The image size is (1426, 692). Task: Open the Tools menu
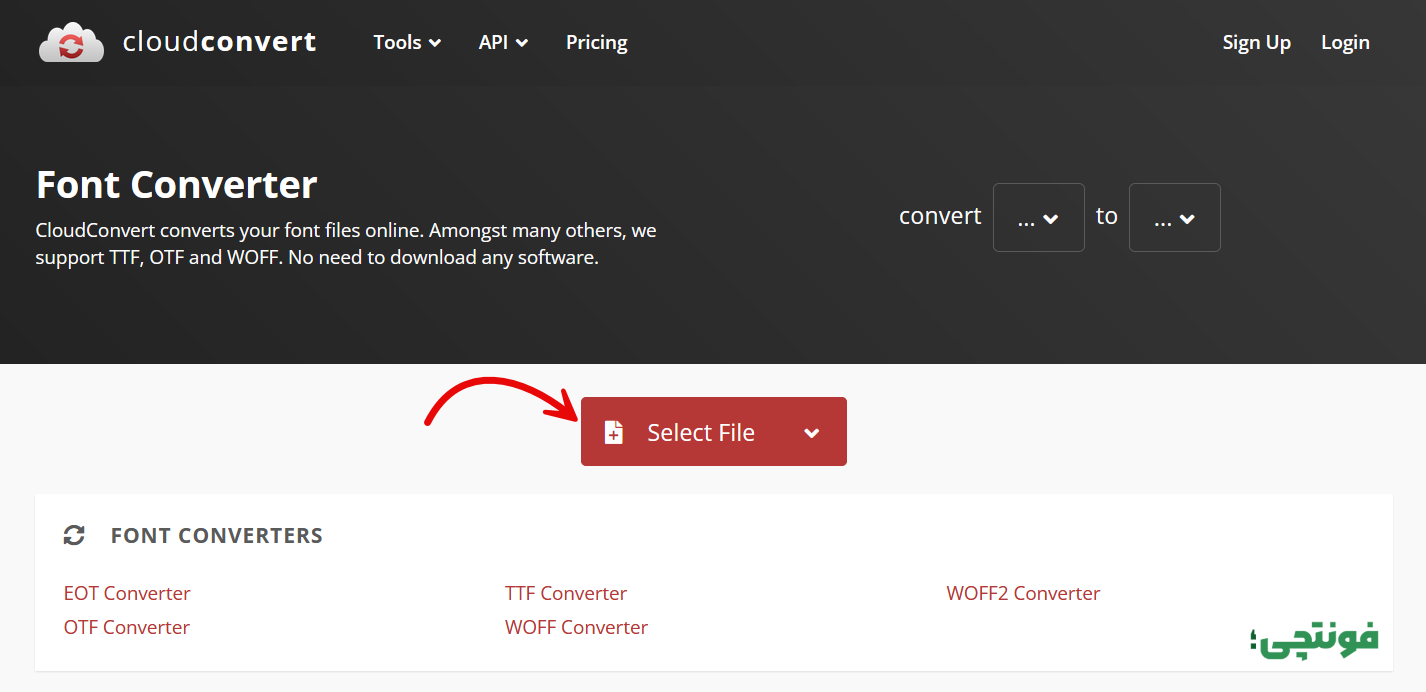click(x=407, y=42)
